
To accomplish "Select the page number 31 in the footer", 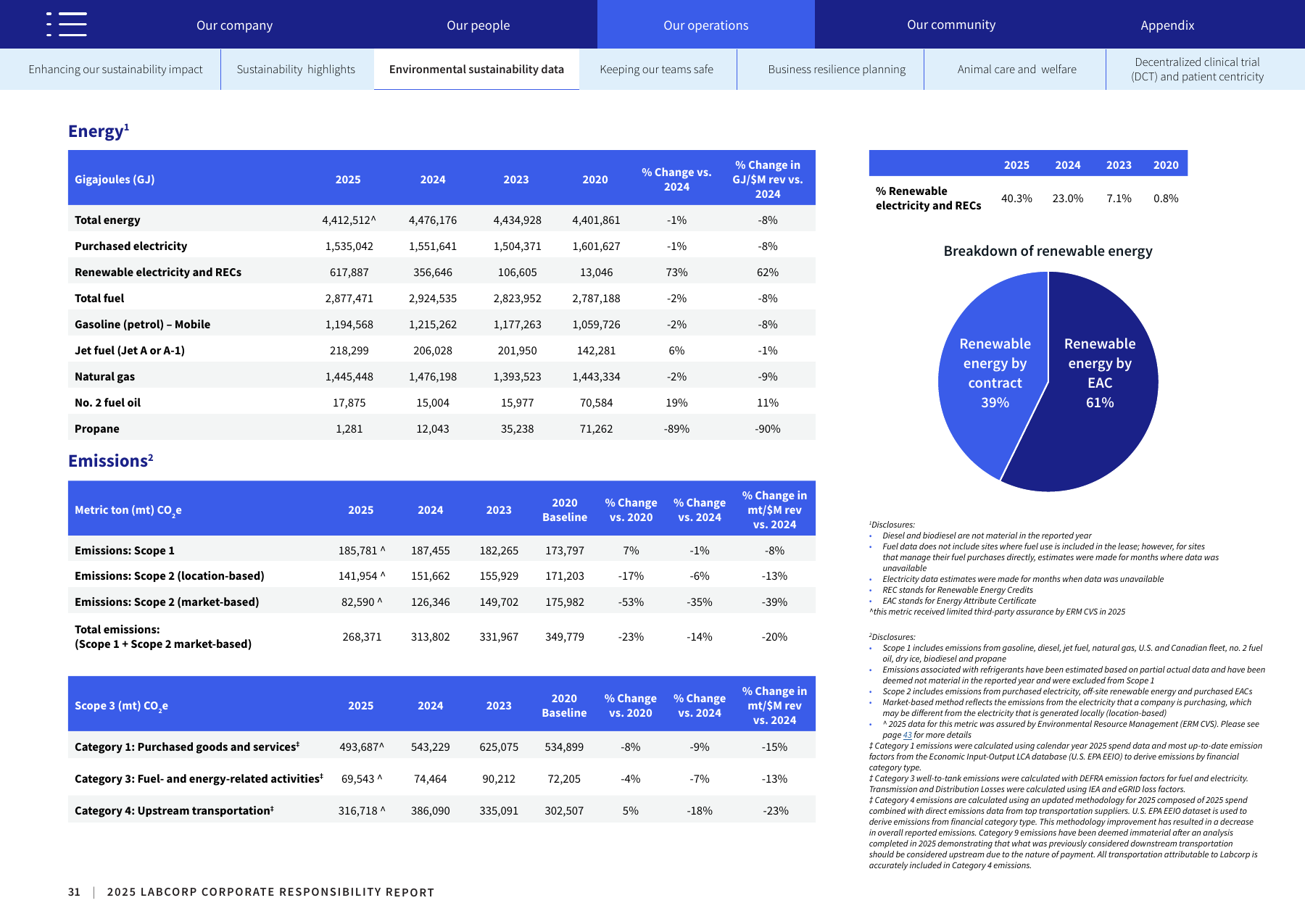I will [x=74, y=892].
